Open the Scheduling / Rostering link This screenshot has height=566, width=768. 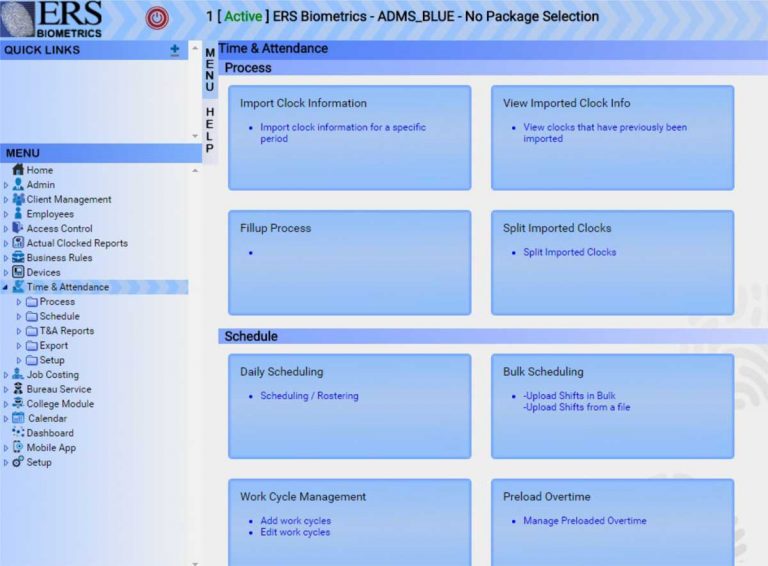(309, 396)
